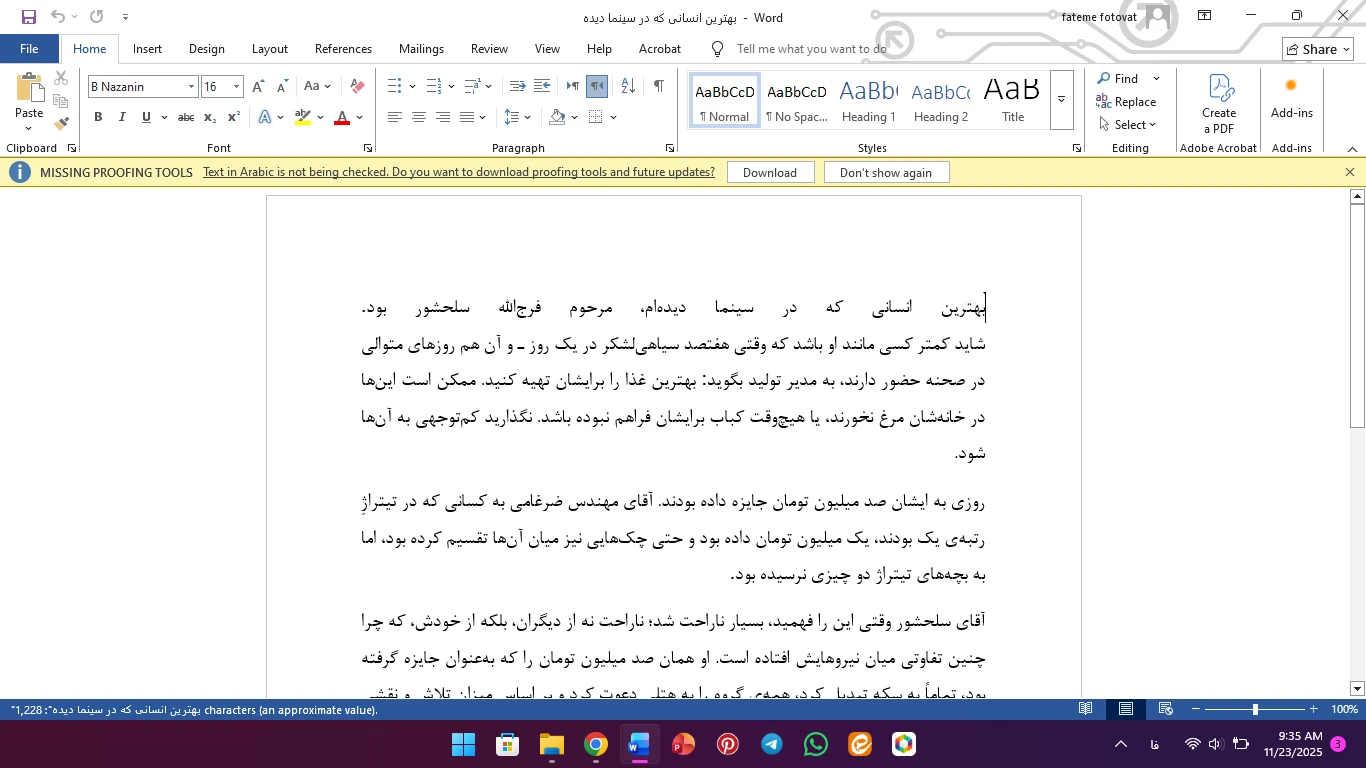Click the Grow Font size icon

258,87
